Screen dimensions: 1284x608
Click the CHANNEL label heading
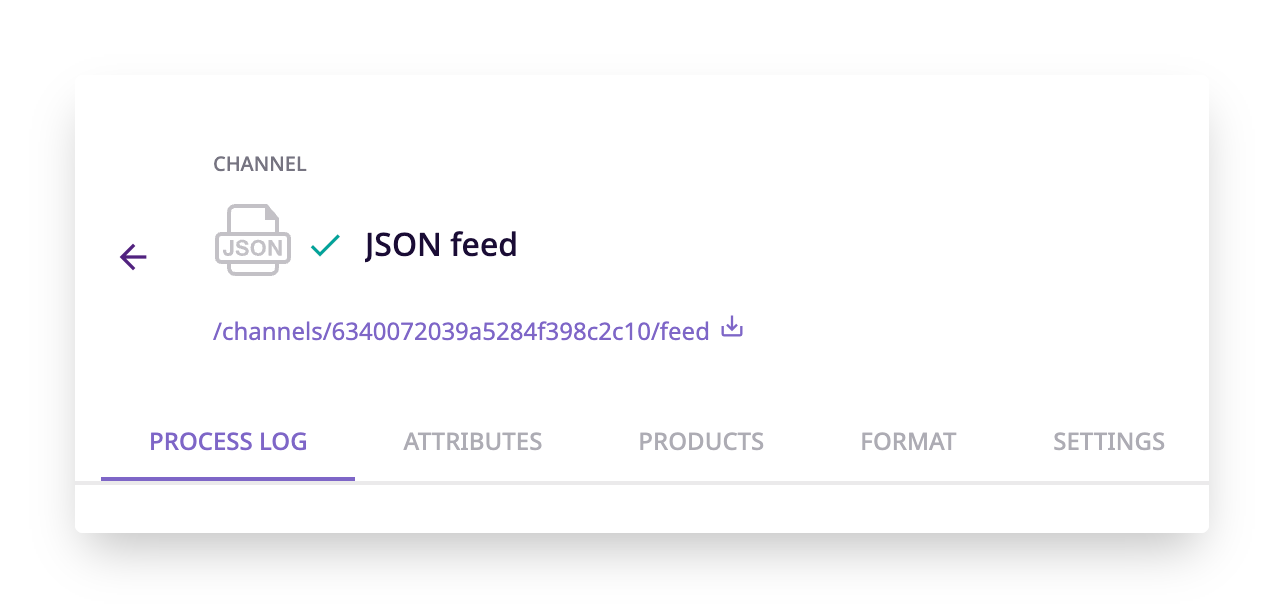[x=260, y=163]
